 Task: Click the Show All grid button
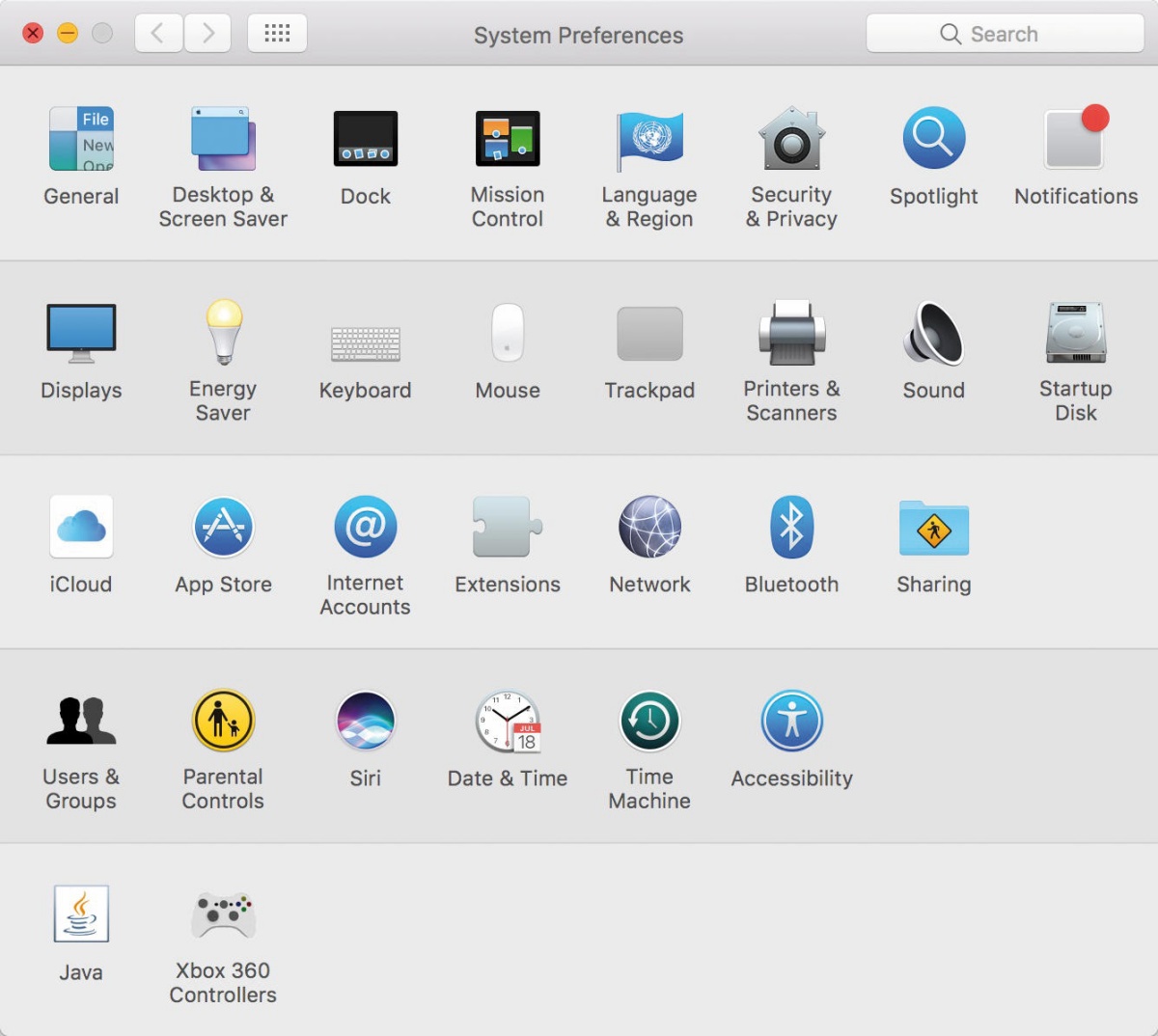pos(277,34)
